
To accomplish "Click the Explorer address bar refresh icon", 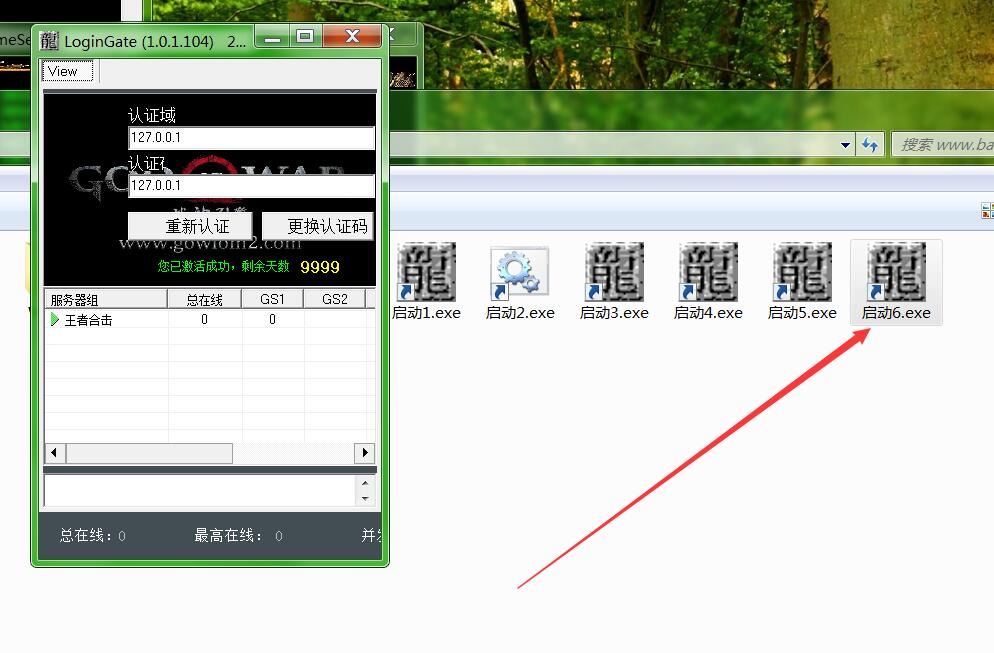I will (870, 145).
